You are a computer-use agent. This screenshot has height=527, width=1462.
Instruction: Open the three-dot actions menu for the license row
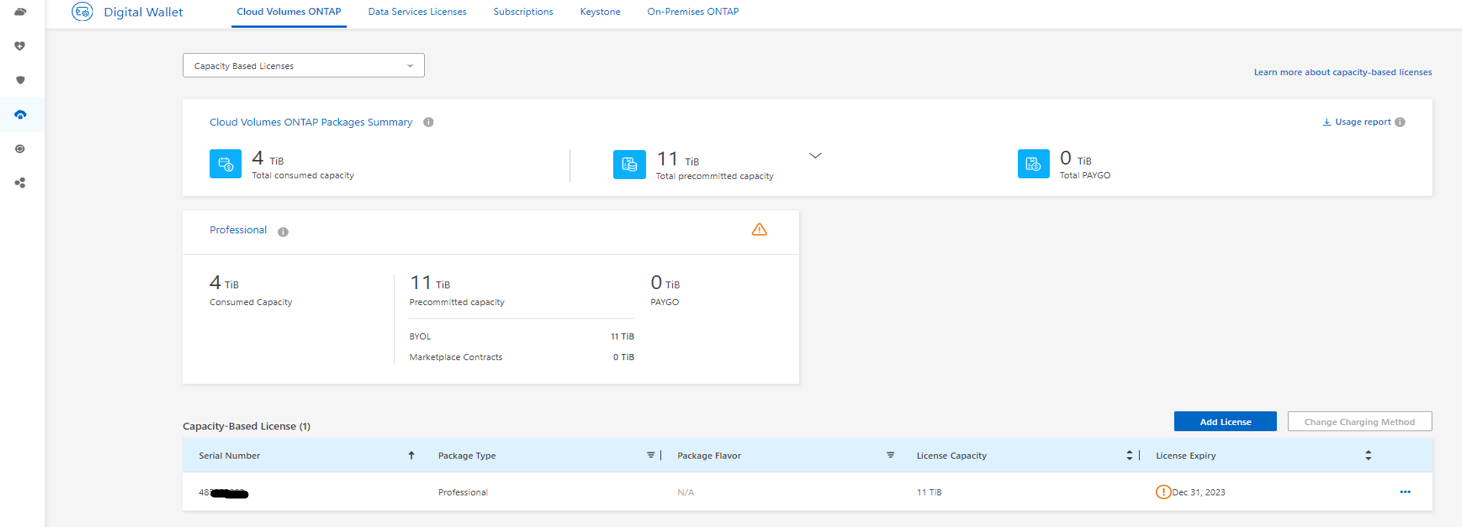click(1405, 492)
